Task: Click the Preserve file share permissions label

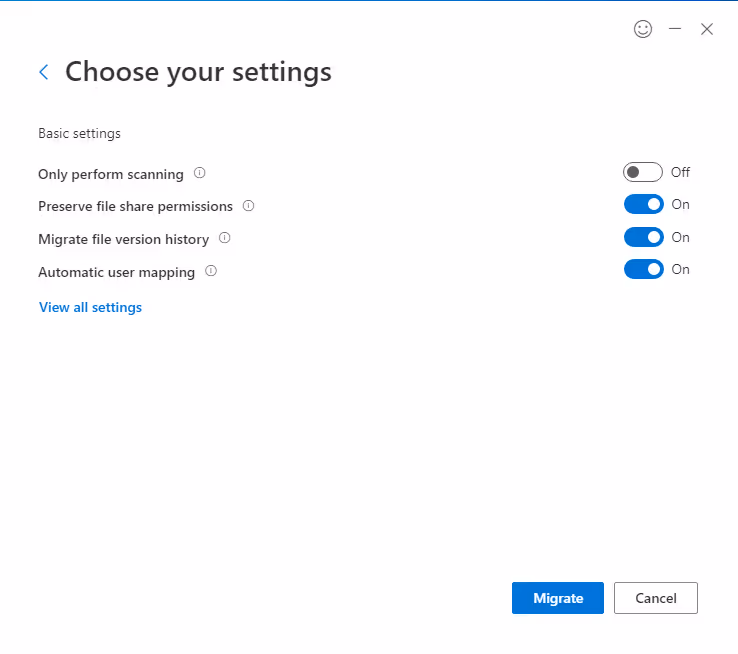Action: coord(136,207)
